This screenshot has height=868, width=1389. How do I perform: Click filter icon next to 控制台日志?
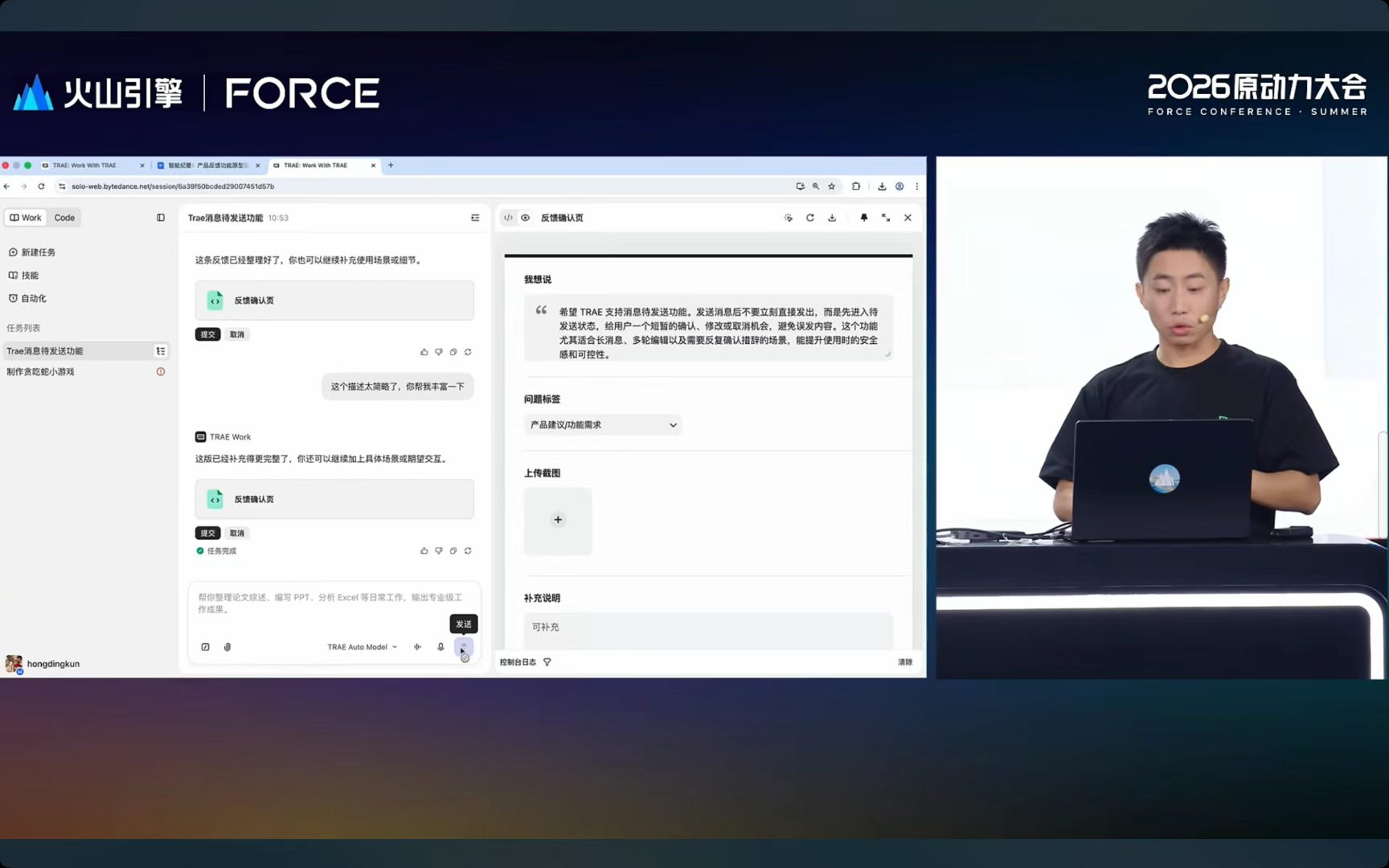pos(547,662)
